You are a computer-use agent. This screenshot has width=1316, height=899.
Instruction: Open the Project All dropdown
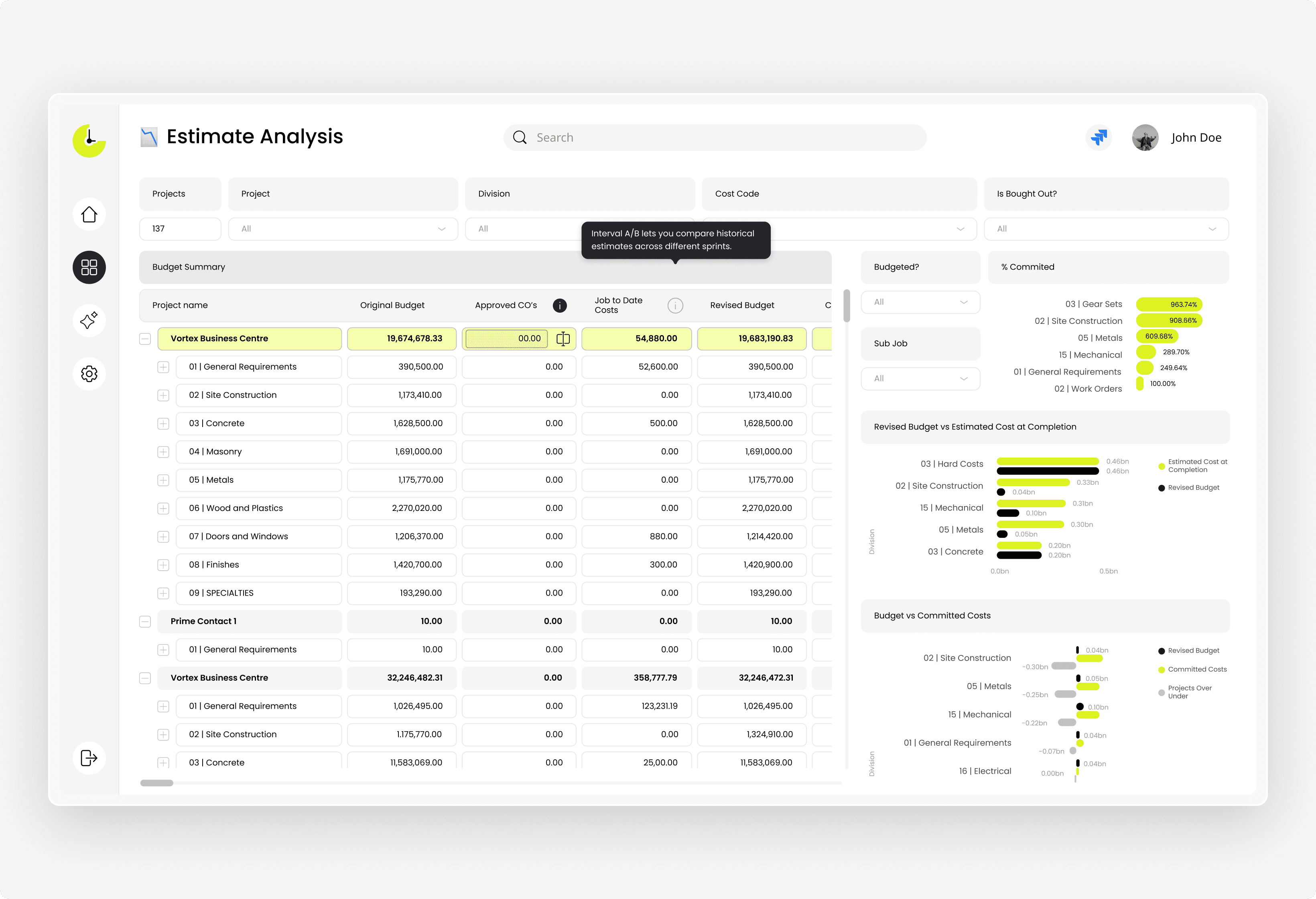[x=343, y=229]
